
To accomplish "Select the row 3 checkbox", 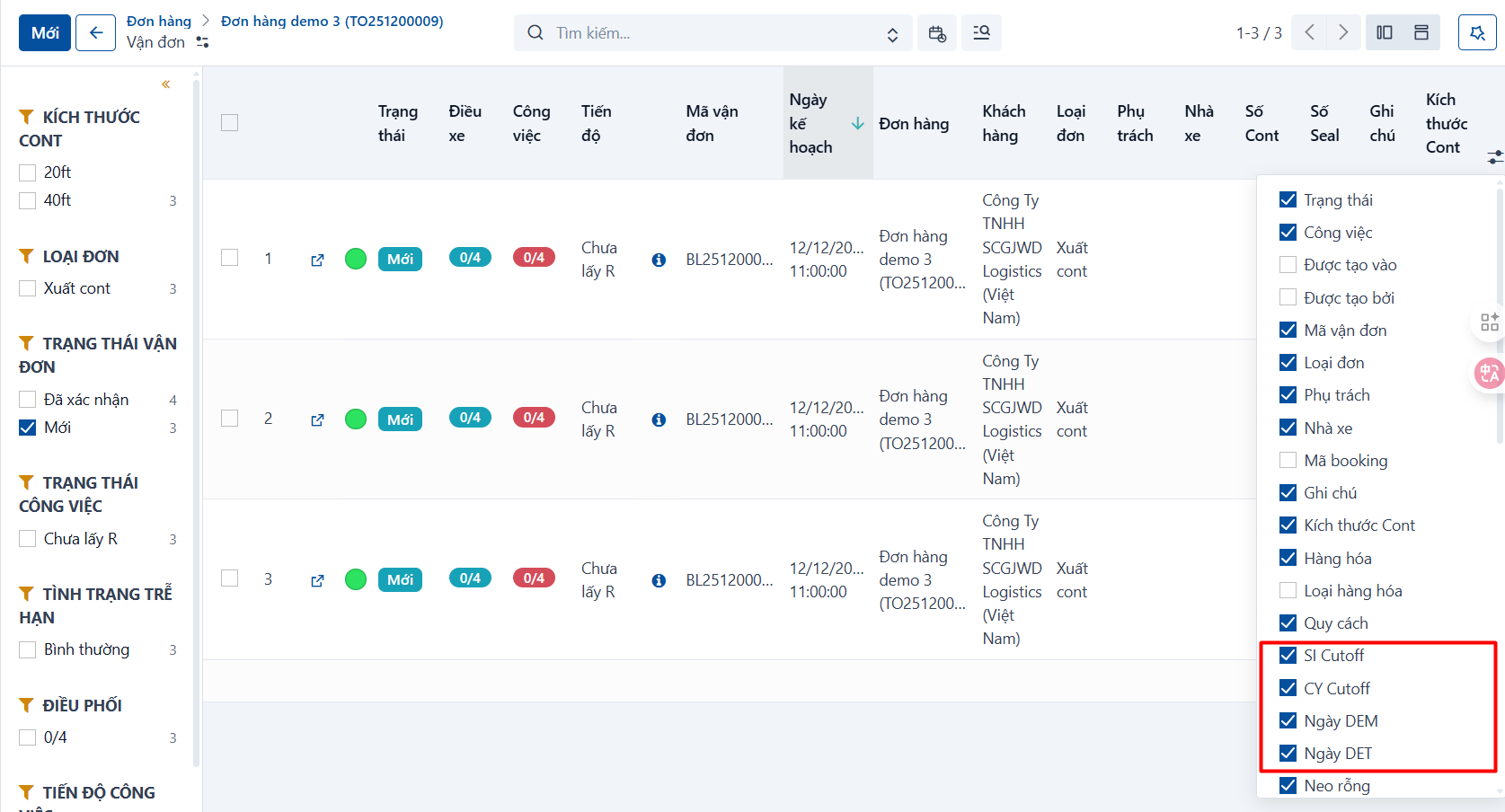I will tap(230, 578).
